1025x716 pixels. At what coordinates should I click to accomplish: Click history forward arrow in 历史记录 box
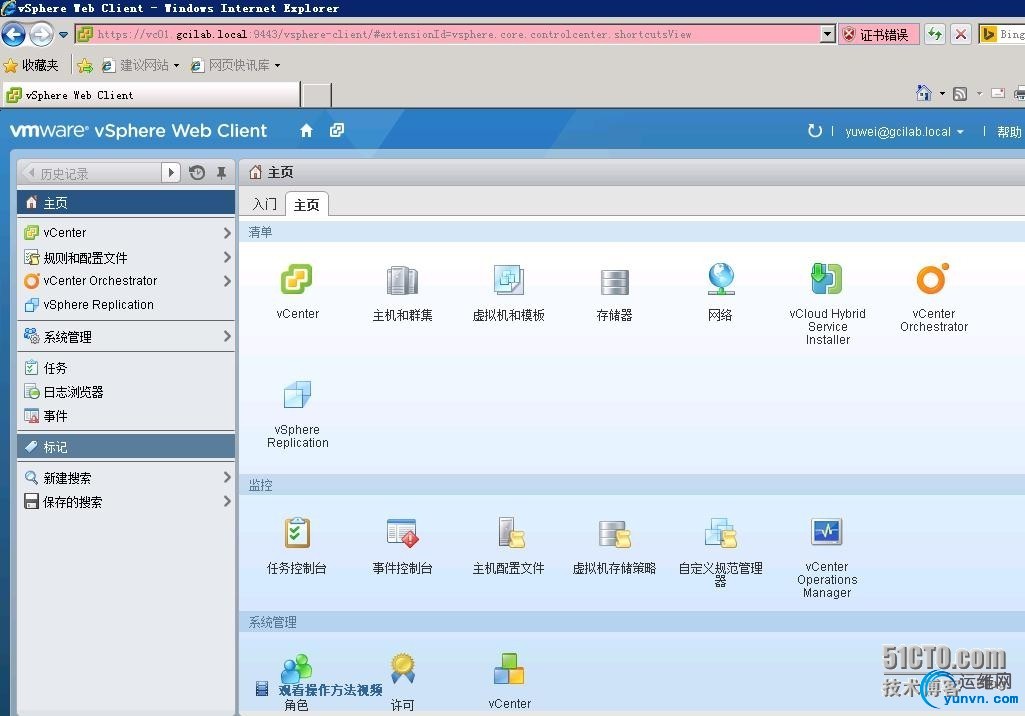tap(171, 173)
